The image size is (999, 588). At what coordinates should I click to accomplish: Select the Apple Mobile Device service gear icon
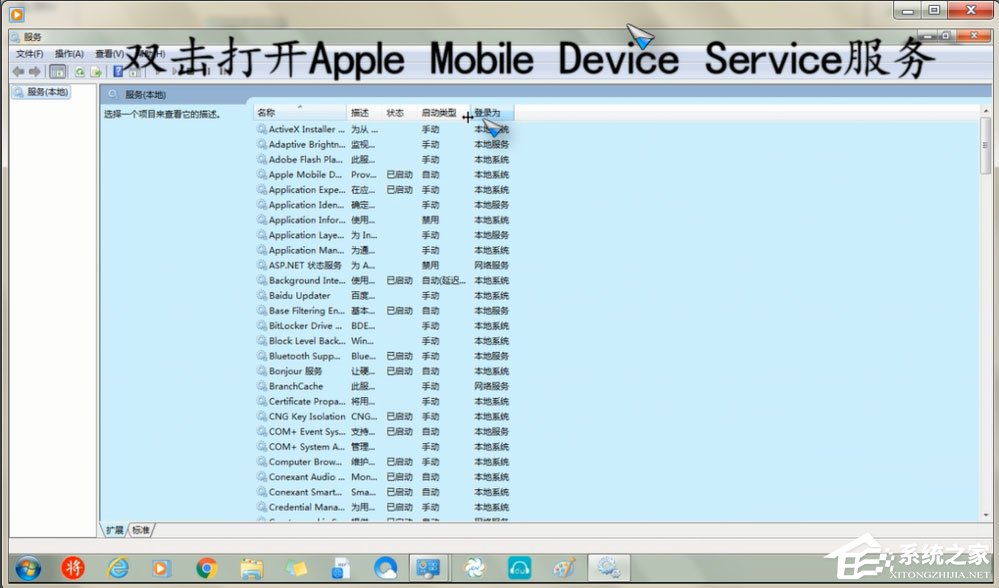tap(262, 174)
